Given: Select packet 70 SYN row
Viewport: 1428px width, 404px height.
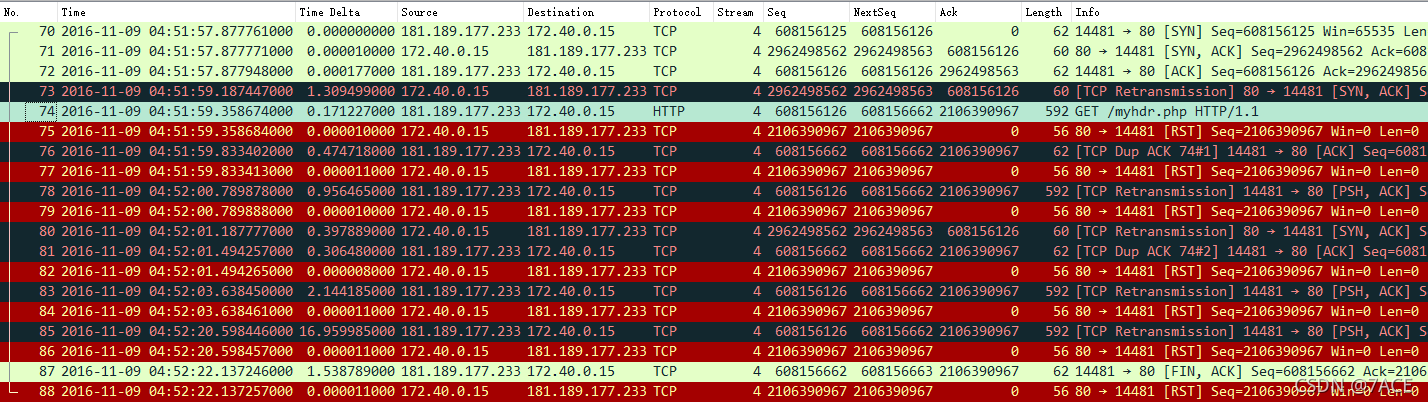Looking at the screenshot, I should pos(714,31).
